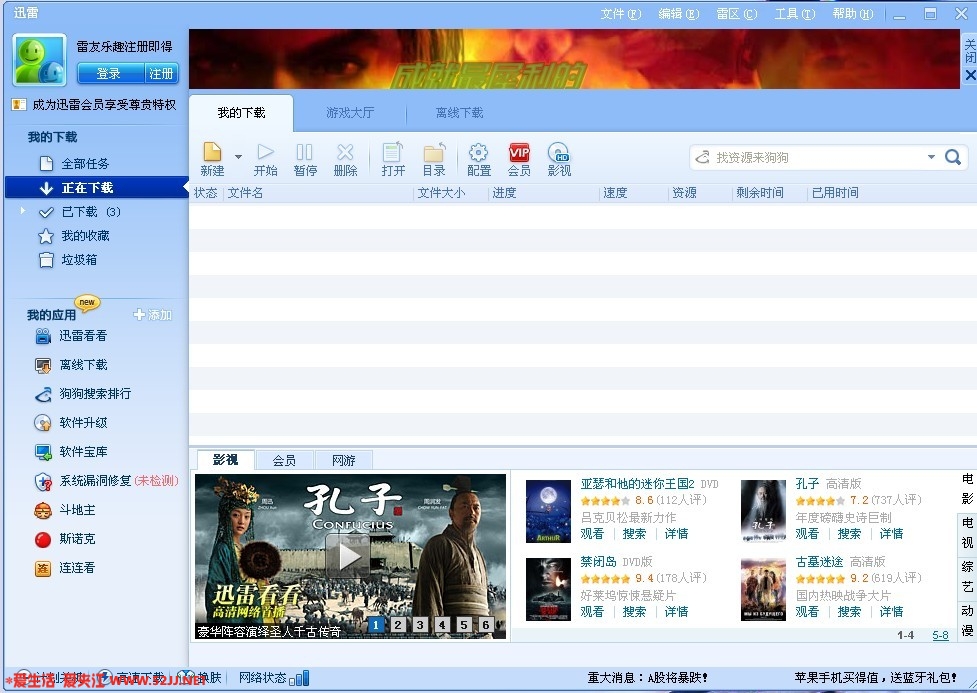Click the 注册 register button

161,74
